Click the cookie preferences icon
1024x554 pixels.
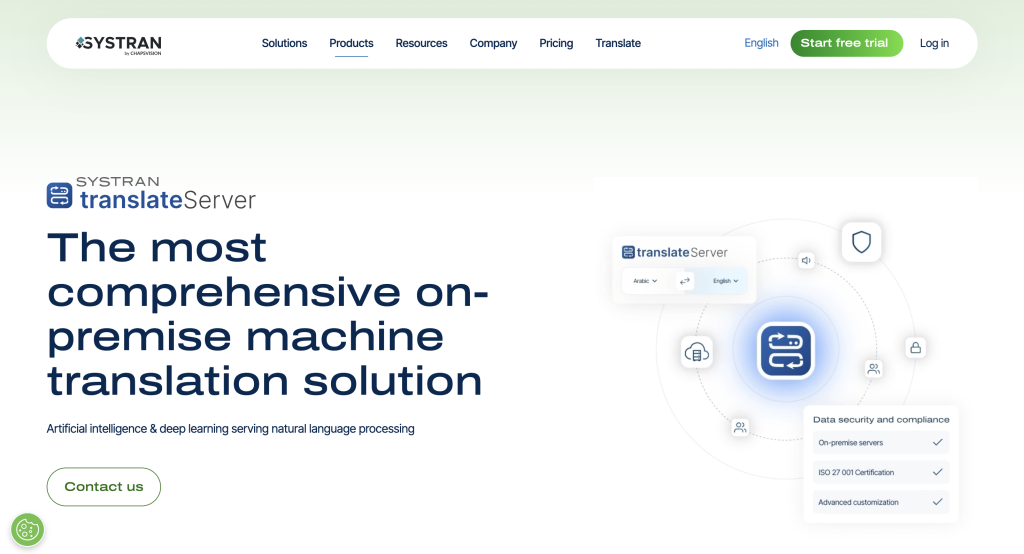[27, 529]
